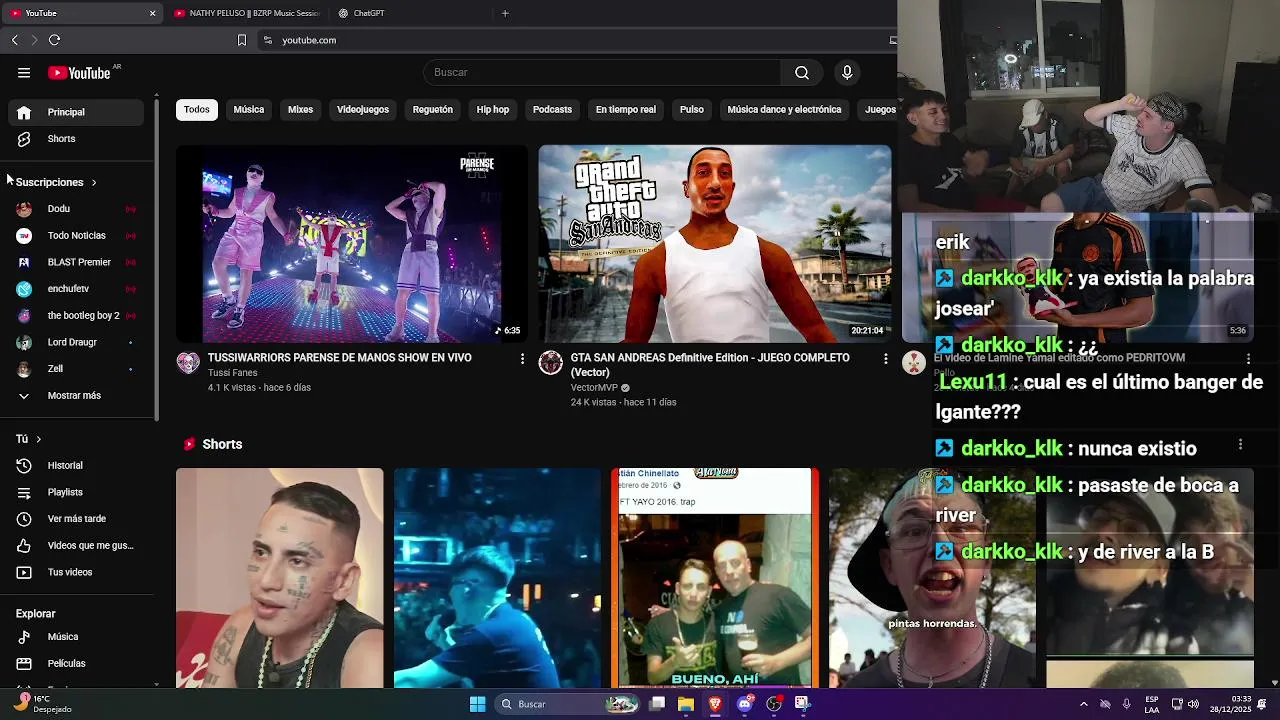Image resolution: width=1280 pixels, height=720 pixels.
Task: Open OBS Studio from taskbar
Action: [x=773, y=704]
